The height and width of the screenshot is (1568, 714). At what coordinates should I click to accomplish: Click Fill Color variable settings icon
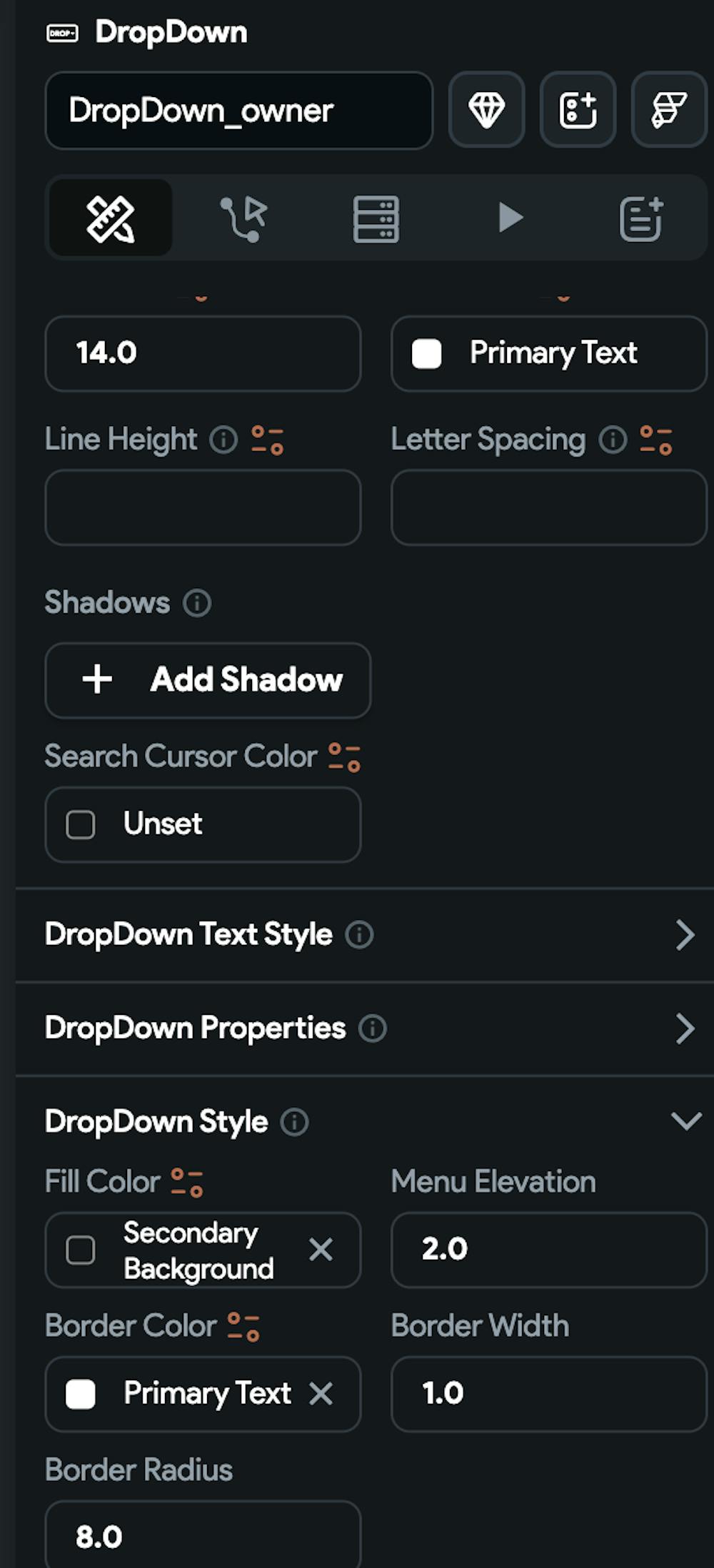[187, 1182]
